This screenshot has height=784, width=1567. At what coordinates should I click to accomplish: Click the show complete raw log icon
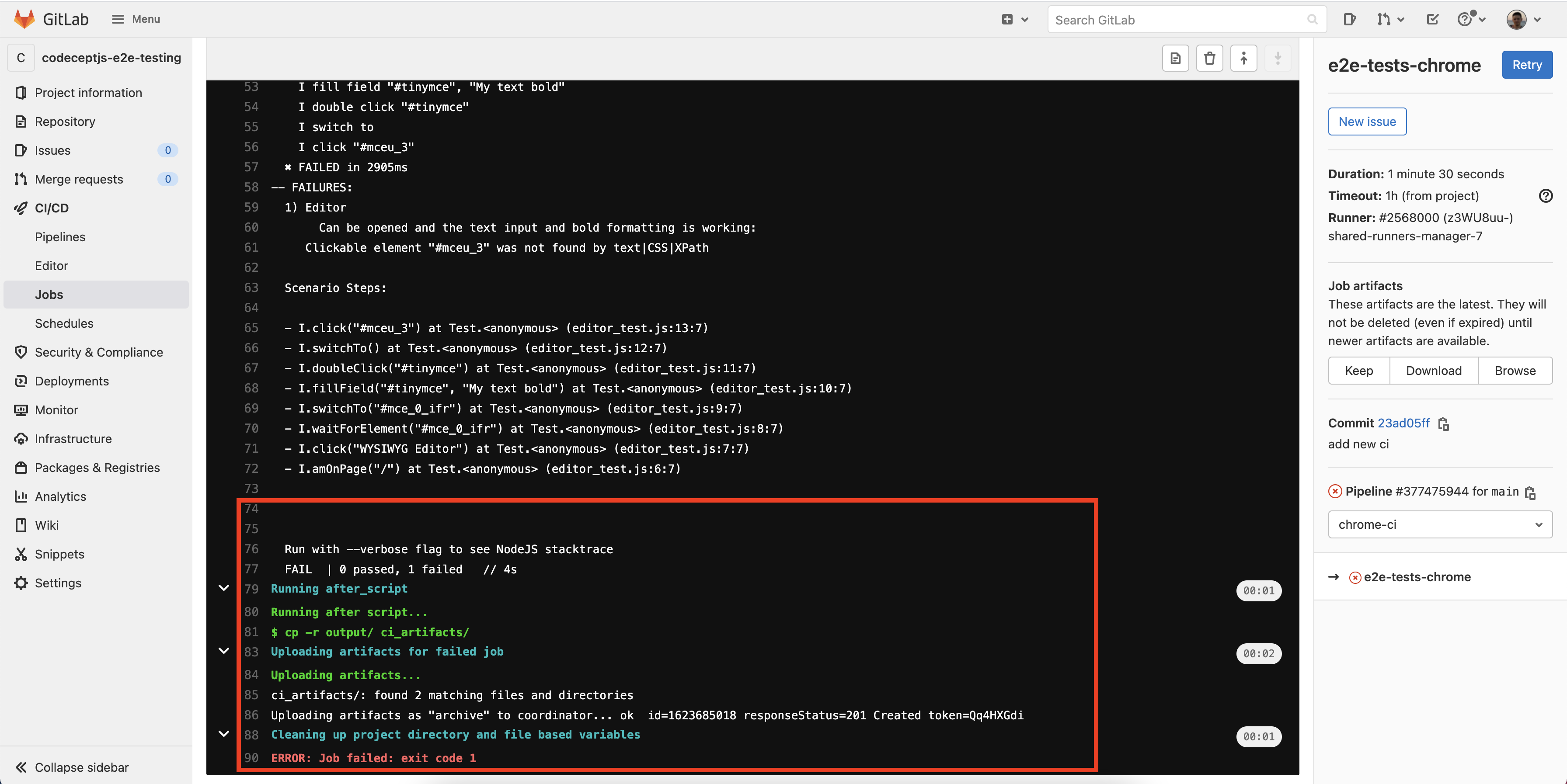click(1175, 59)
